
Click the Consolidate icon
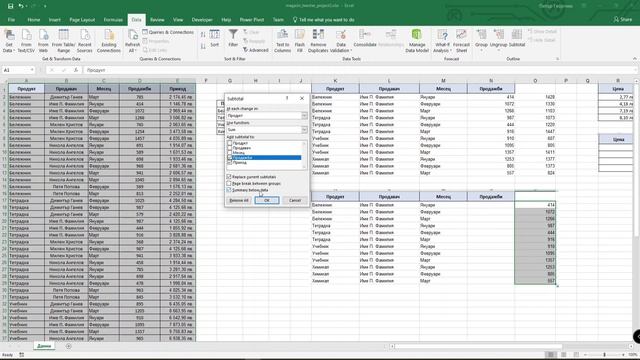click(365, 35)
